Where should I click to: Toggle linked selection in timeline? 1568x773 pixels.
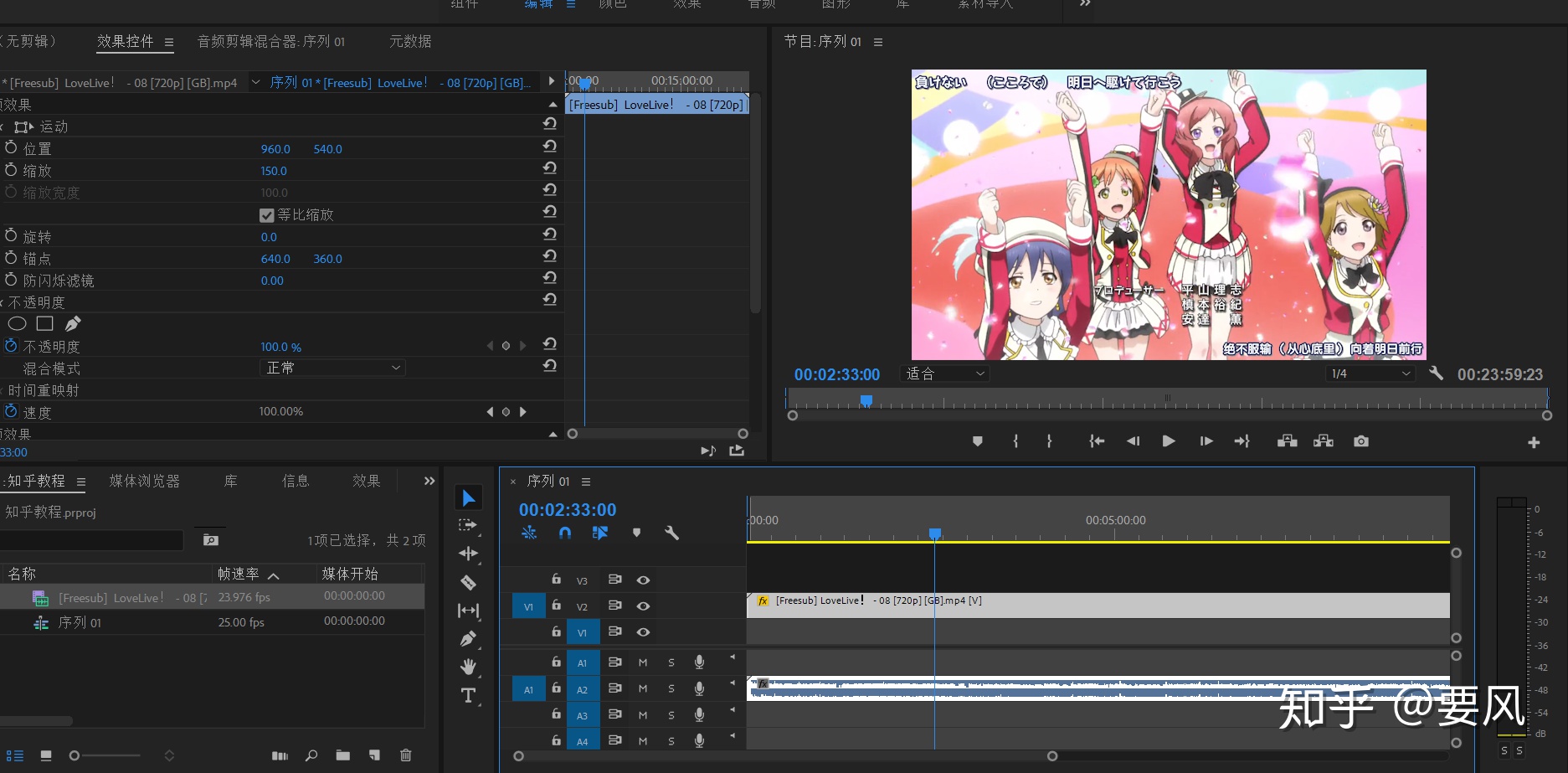click(x=600, y=533)
